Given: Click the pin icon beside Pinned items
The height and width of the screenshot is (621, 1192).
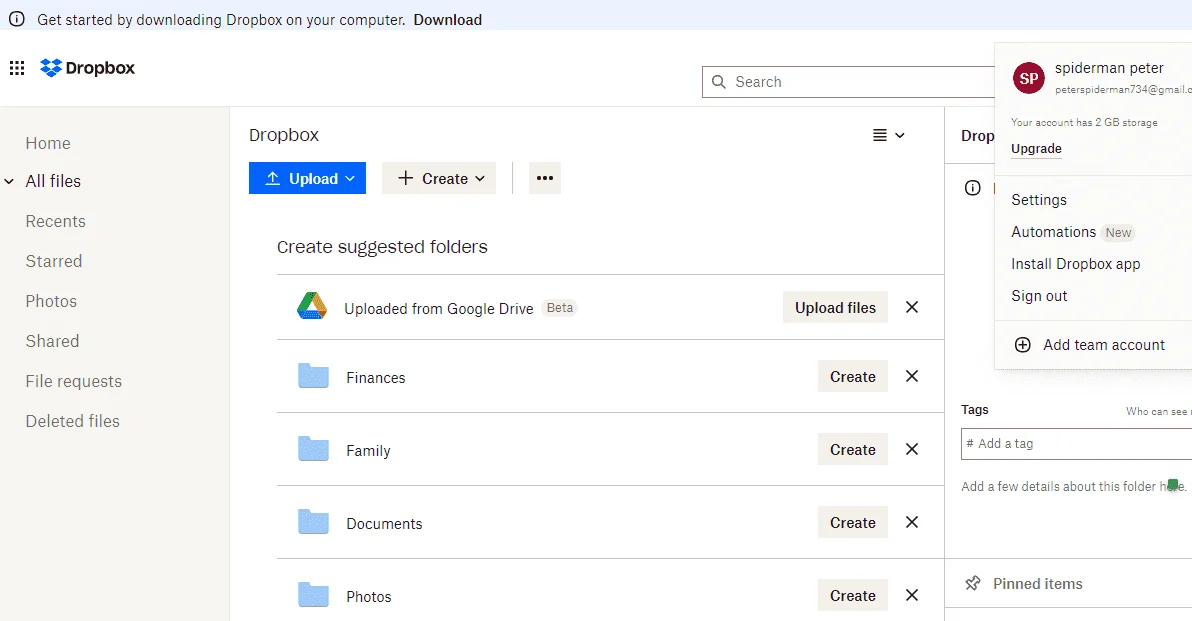Looking at the screenshot, I should click(x=972, y=584).
